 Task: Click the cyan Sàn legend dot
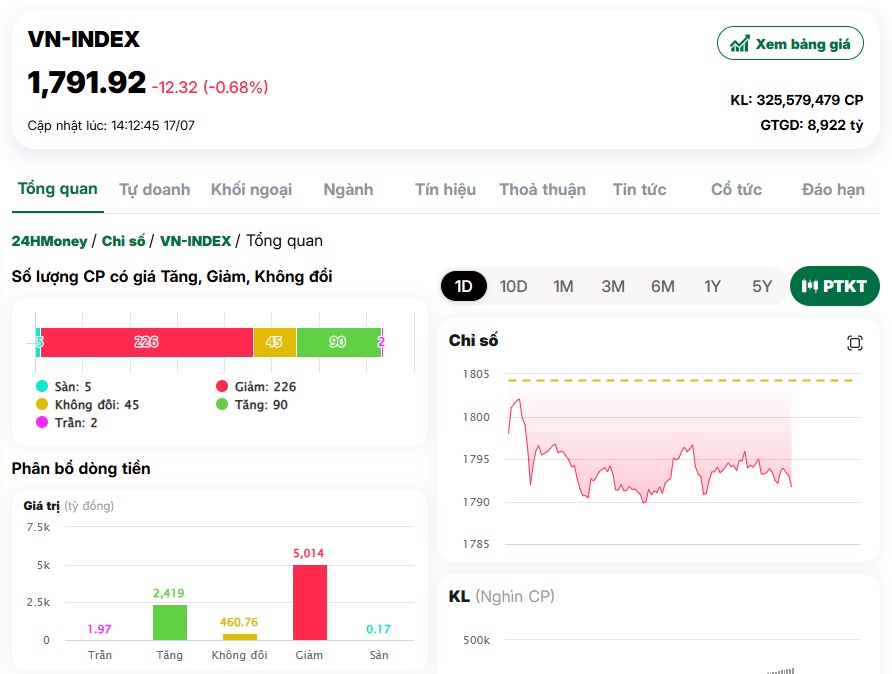click(x=42, y=386)
